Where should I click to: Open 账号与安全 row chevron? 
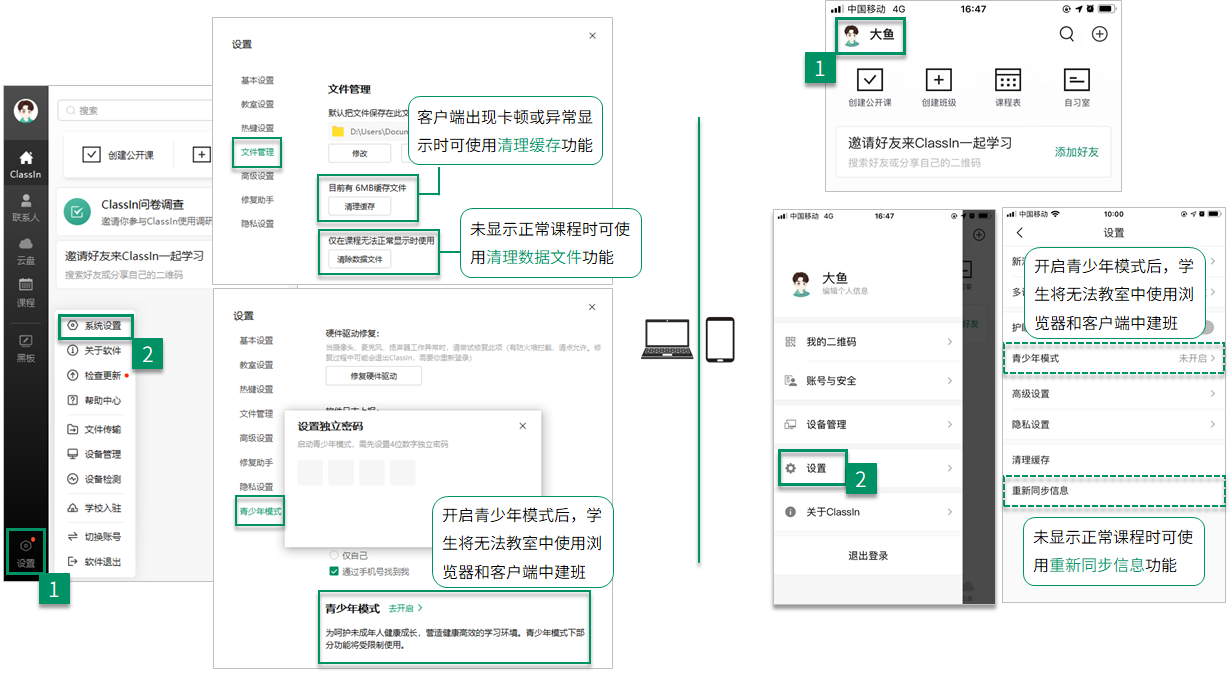949,380
